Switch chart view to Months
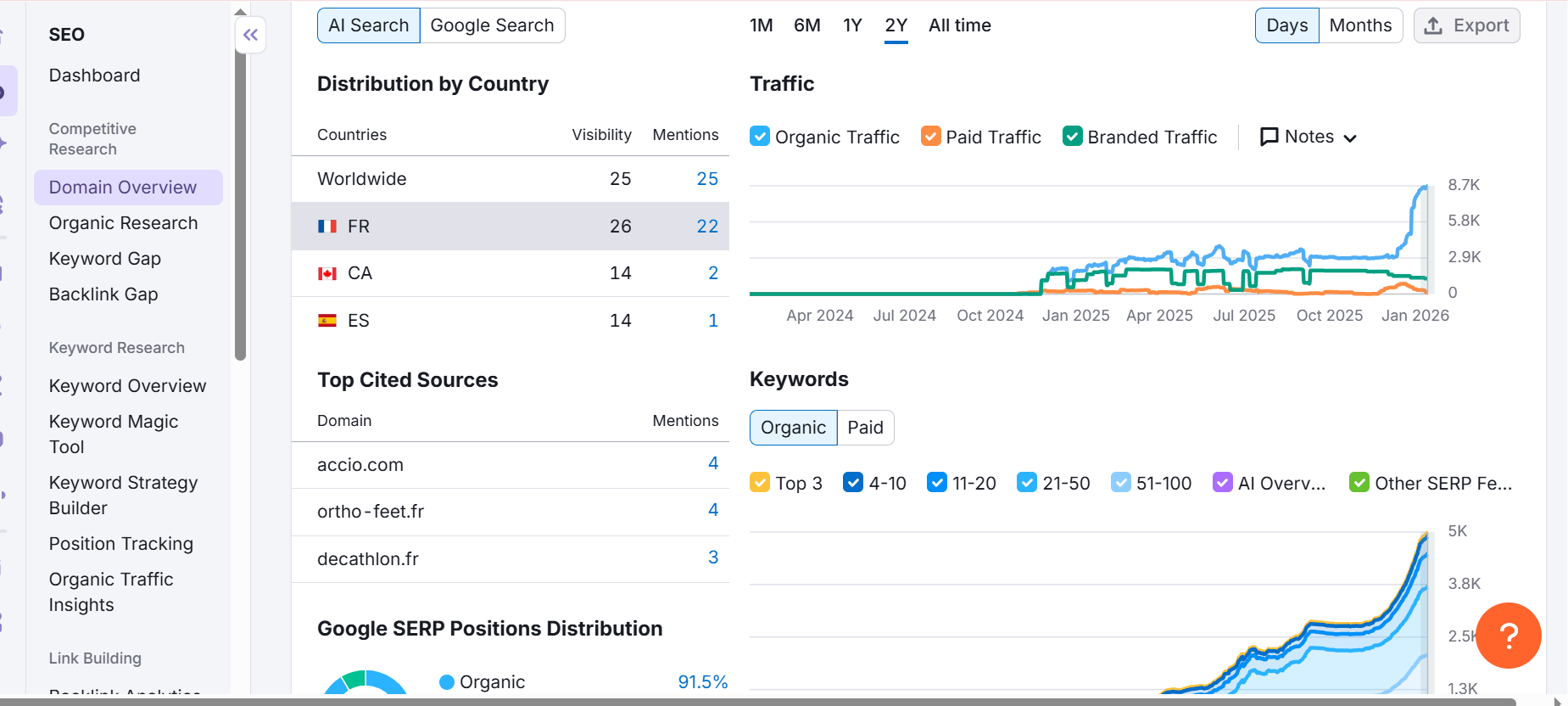1568x706 pixels. tap(1359, 25)
